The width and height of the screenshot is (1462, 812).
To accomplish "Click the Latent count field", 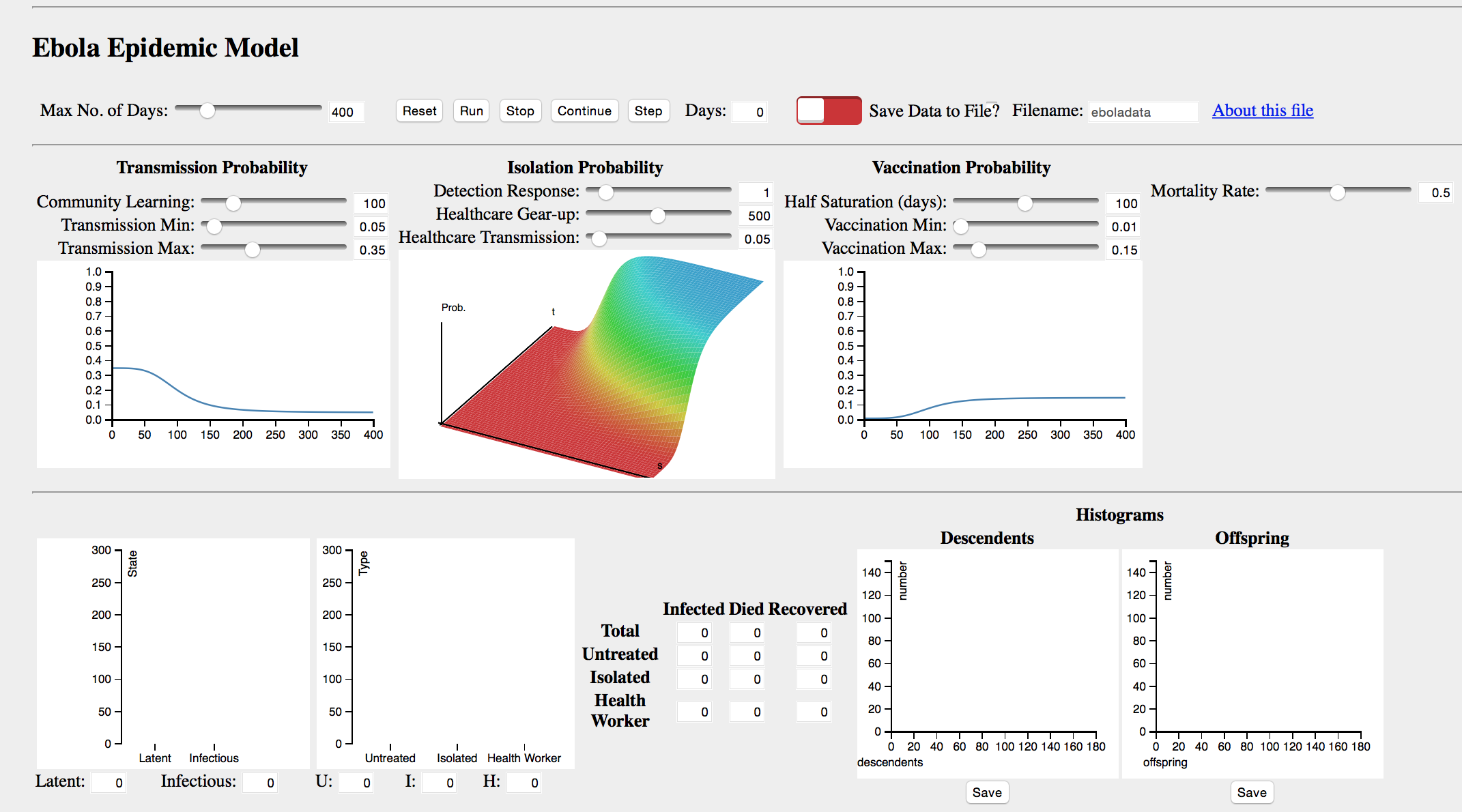I will coord(109,783).
